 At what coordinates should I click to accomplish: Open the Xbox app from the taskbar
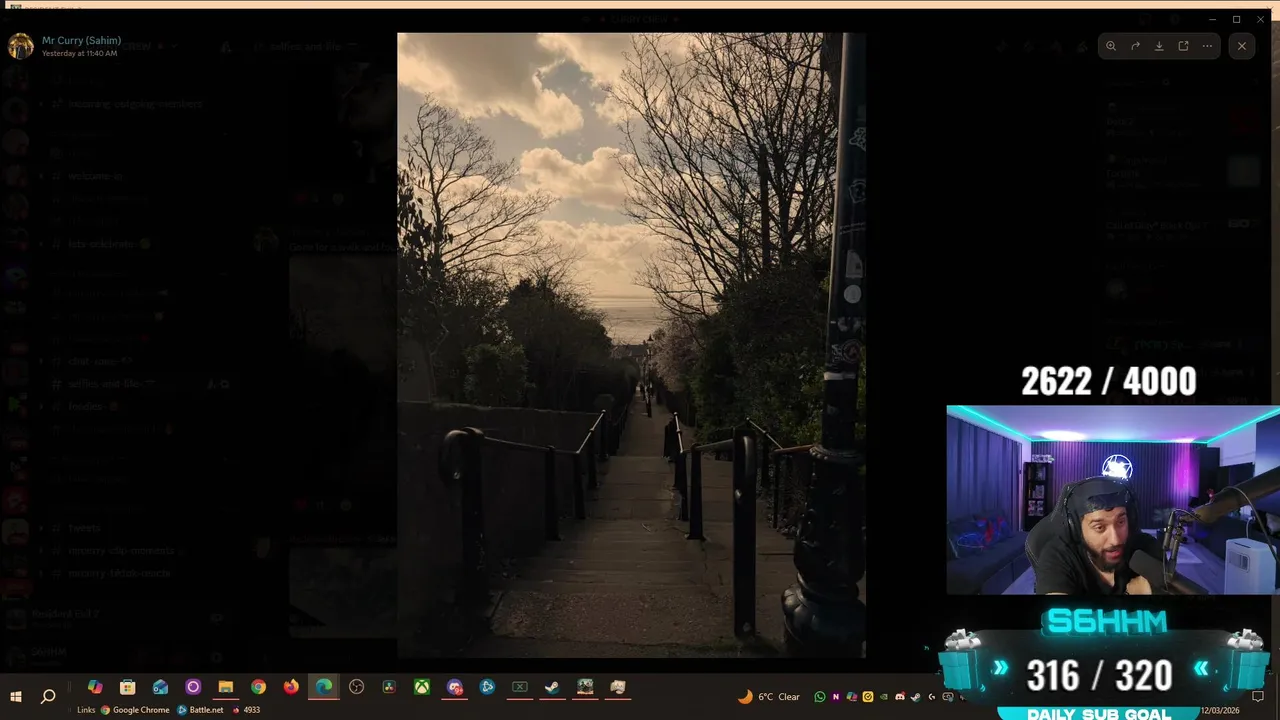tap(422, 687)
